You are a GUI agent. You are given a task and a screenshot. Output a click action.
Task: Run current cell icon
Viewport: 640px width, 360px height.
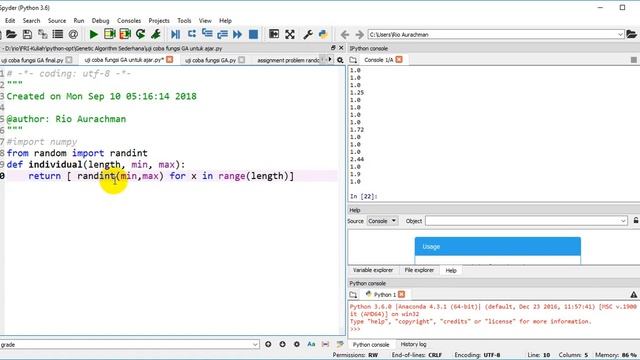click(x=109, y=34)
